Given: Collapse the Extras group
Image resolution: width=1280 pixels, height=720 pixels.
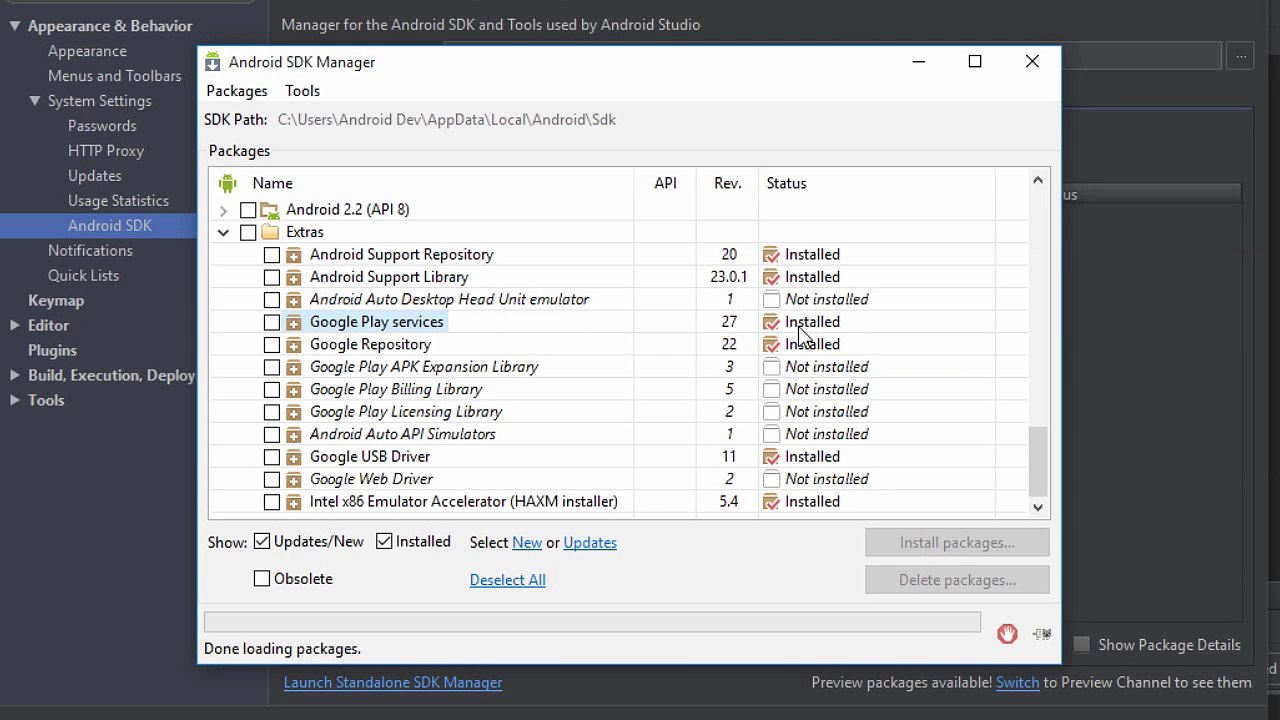Looking at the screenshot, I should tap(223, 232).
